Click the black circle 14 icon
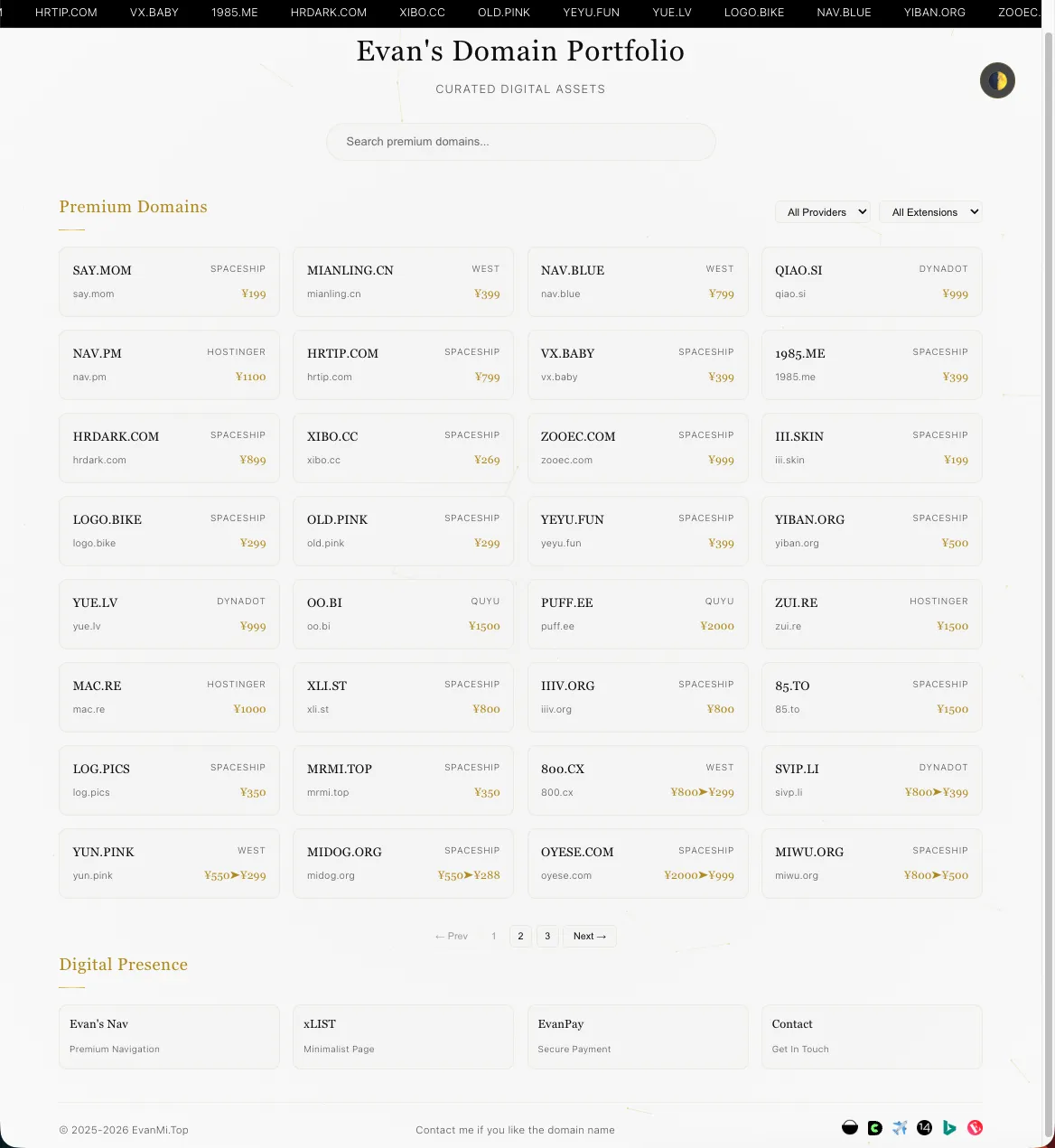The image size is (1055, 1148). (924, 1127)
